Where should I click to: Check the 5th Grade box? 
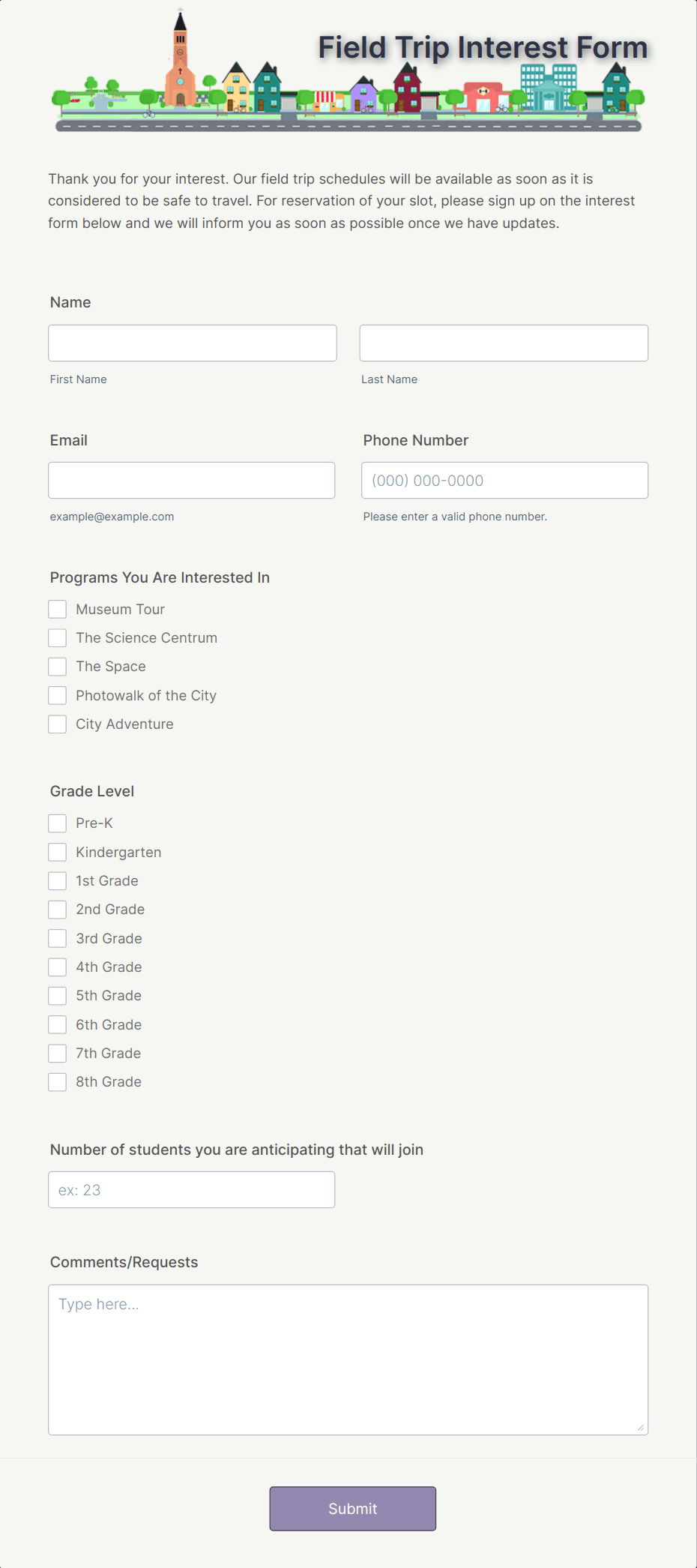pos(57,995)
